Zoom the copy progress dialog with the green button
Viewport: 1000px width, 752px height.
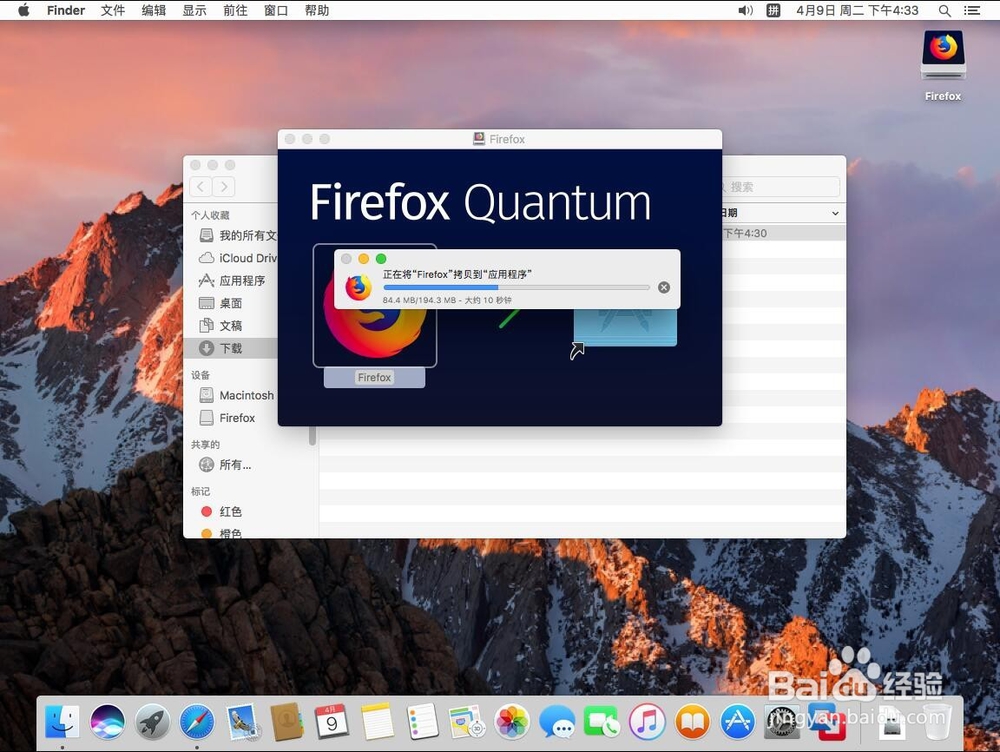click(x=381, y=258)
